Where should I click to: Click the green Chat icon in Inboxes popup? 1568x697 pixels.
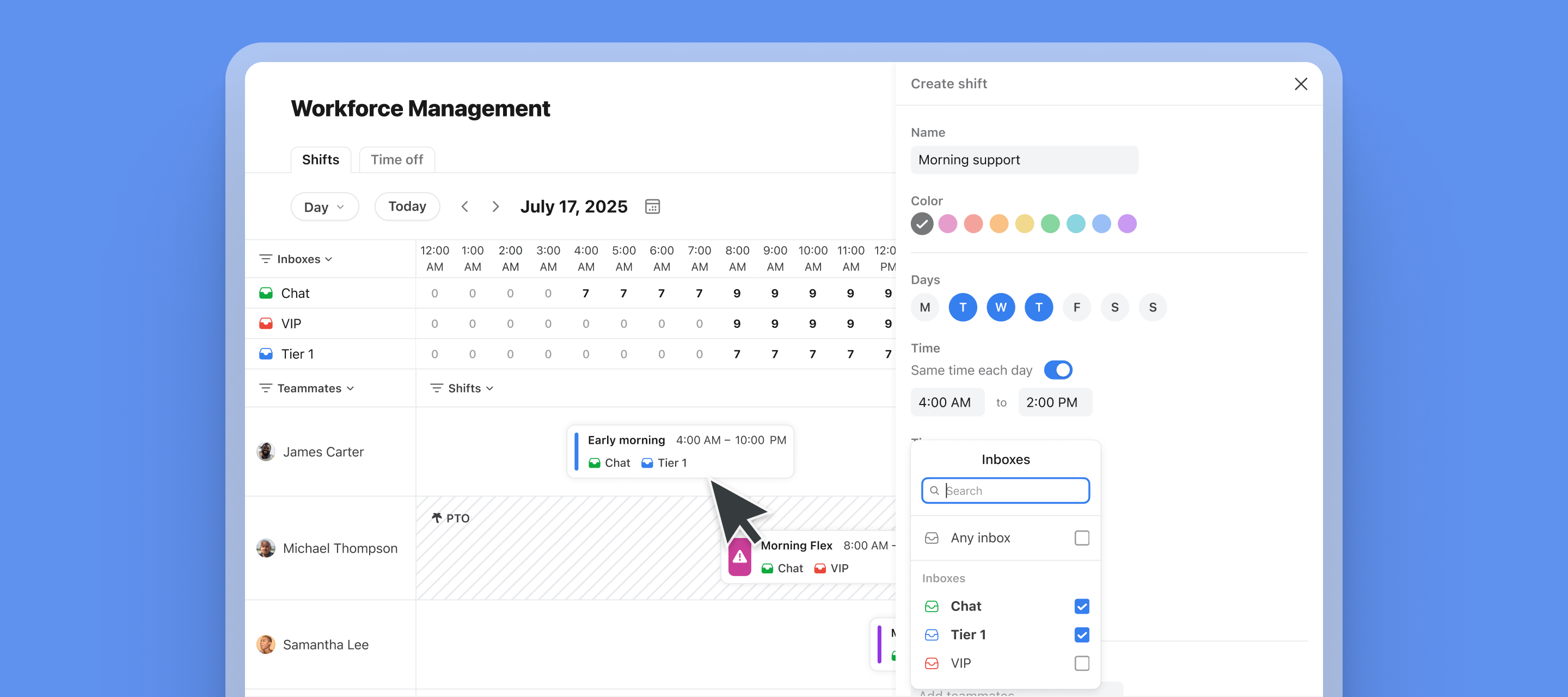(x=932, y=606)
